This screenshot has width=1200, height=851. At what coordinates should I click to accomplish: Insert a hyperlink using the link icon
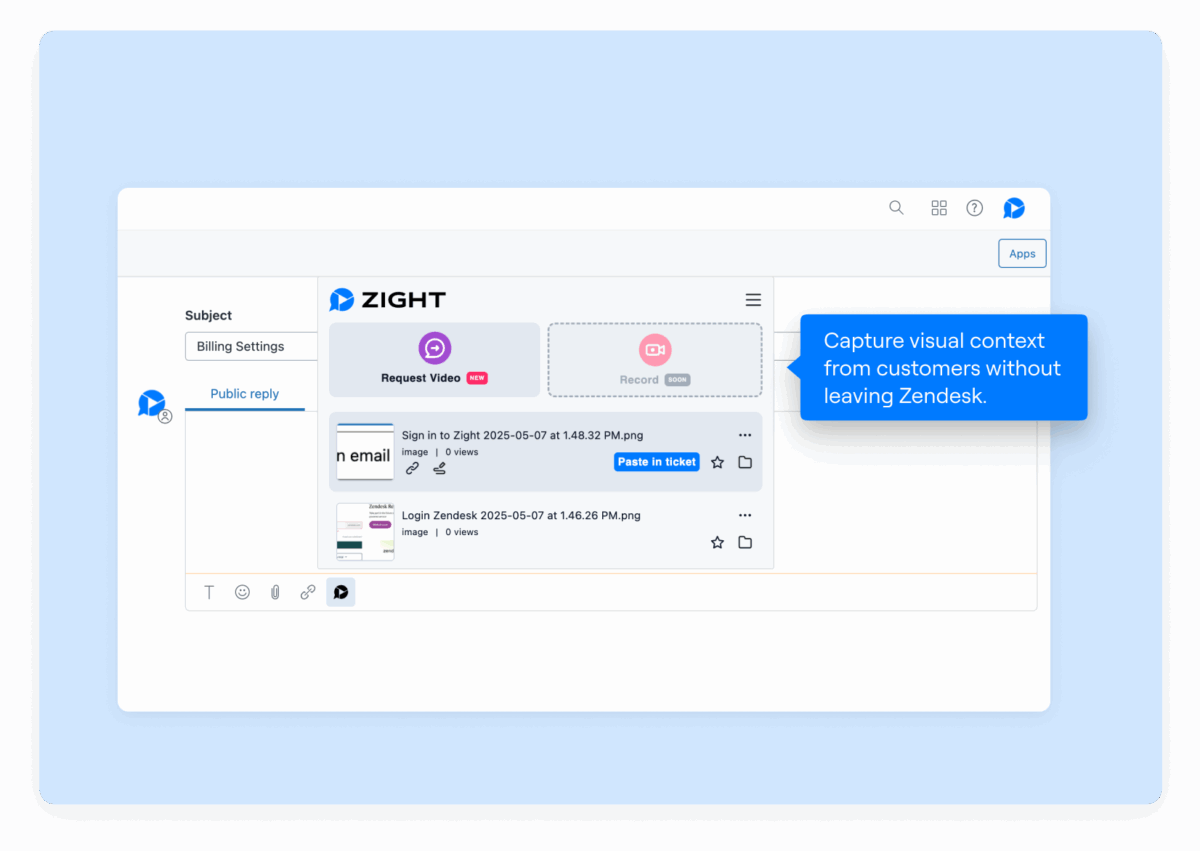click(308, 591)
